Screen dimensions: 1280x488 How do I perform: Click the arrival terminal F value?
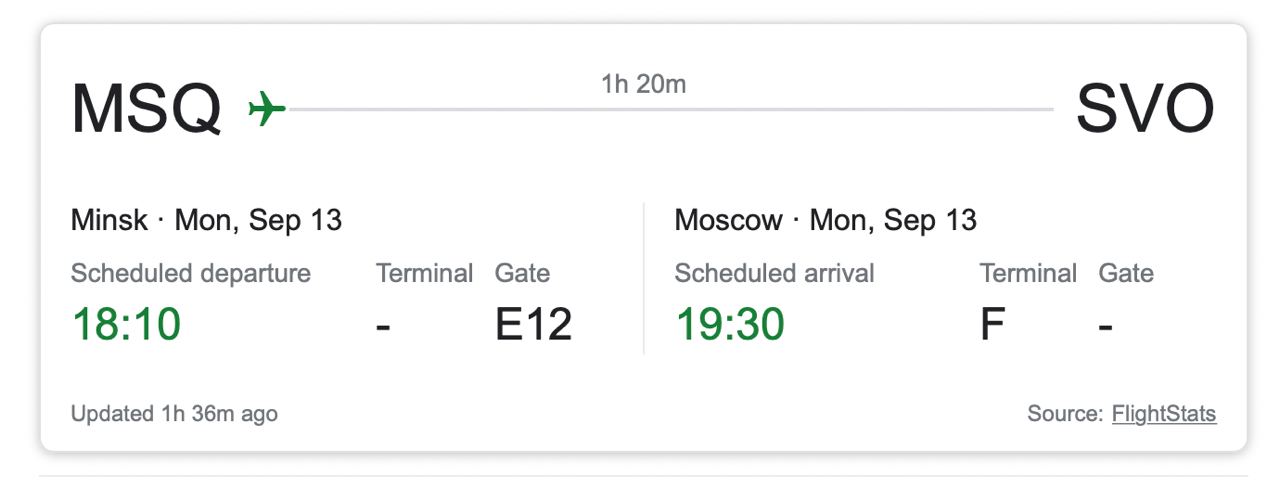point(992,324)
